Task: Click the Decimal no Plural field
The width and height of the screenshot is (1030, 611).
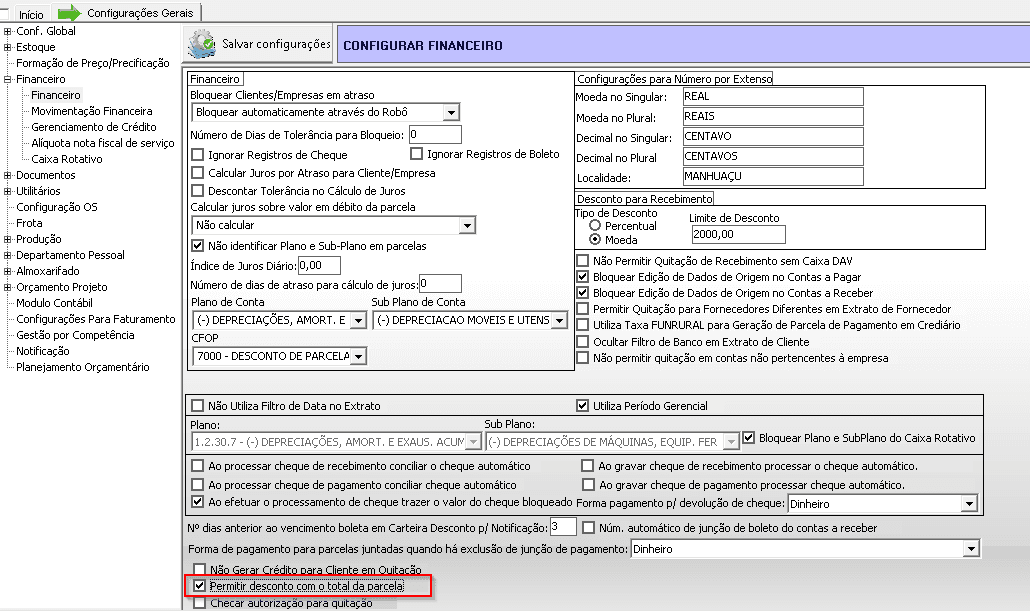Action: tap(773, 156)
